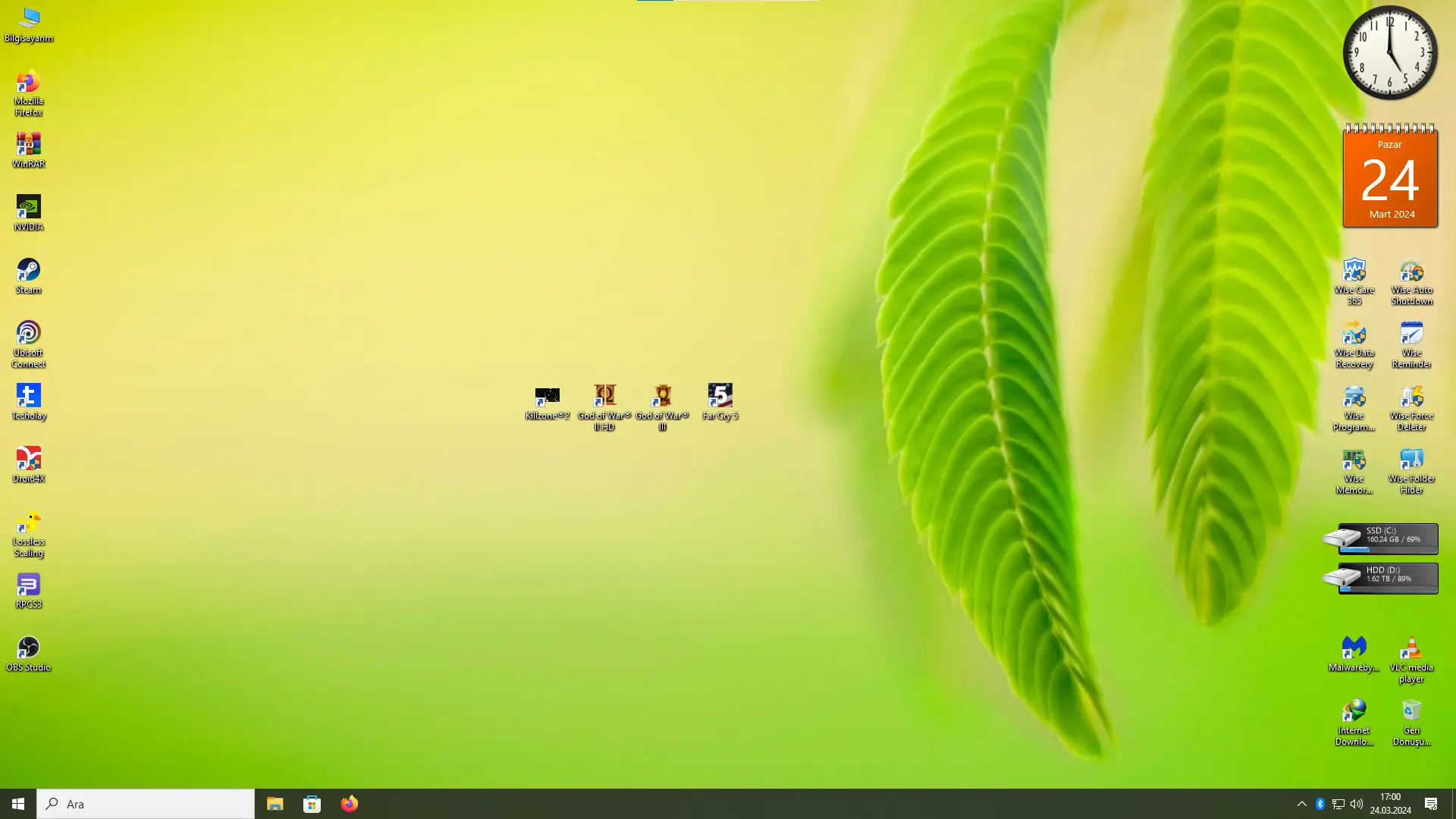Open the notification center
Viewport: 1456px width, 819px height.
(1431, 804)
